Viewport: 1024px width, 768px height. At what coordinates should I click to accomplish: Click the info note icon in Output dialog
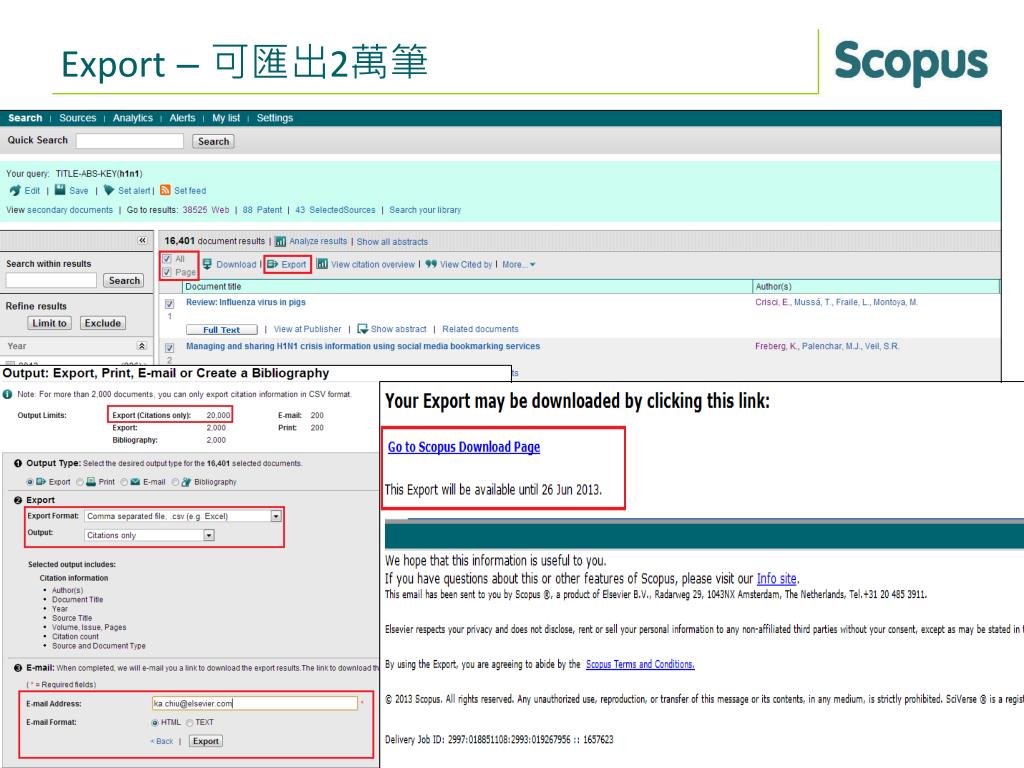[x=7, y=394]
